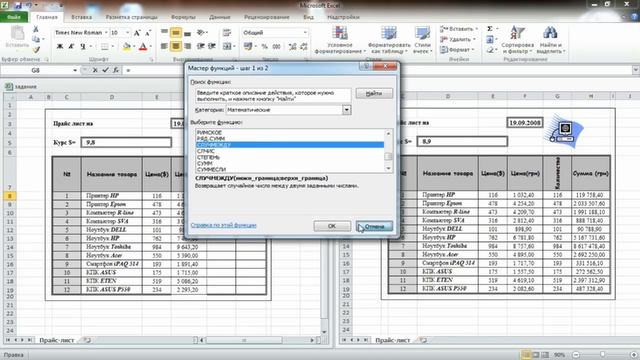640x360 pixels.
Task: Expand the Insert cells (Вставить) dropdown
Action: click(x=476, y=29)
